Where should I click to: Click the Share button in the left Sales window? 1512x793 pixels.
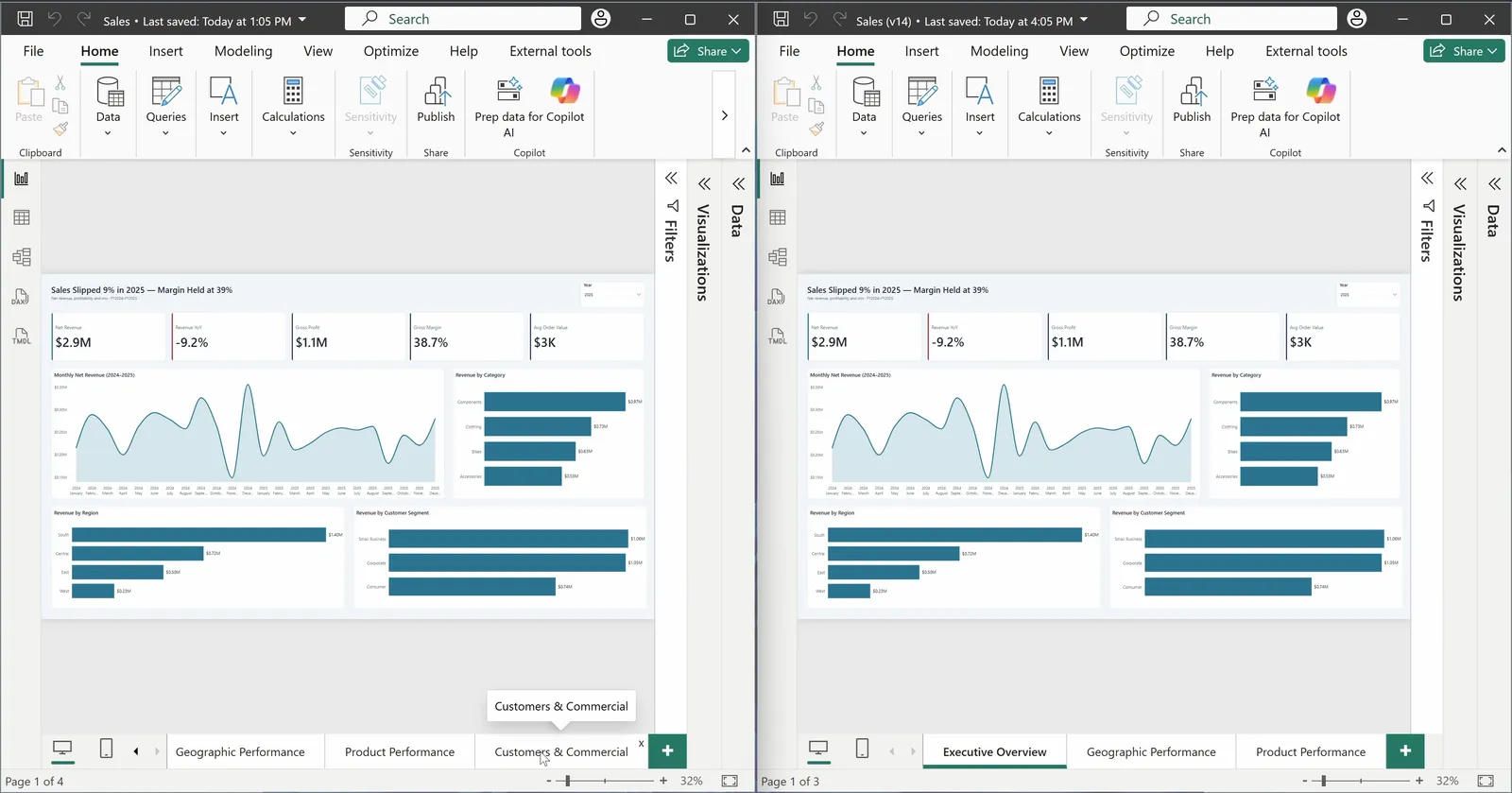[709, 51]
